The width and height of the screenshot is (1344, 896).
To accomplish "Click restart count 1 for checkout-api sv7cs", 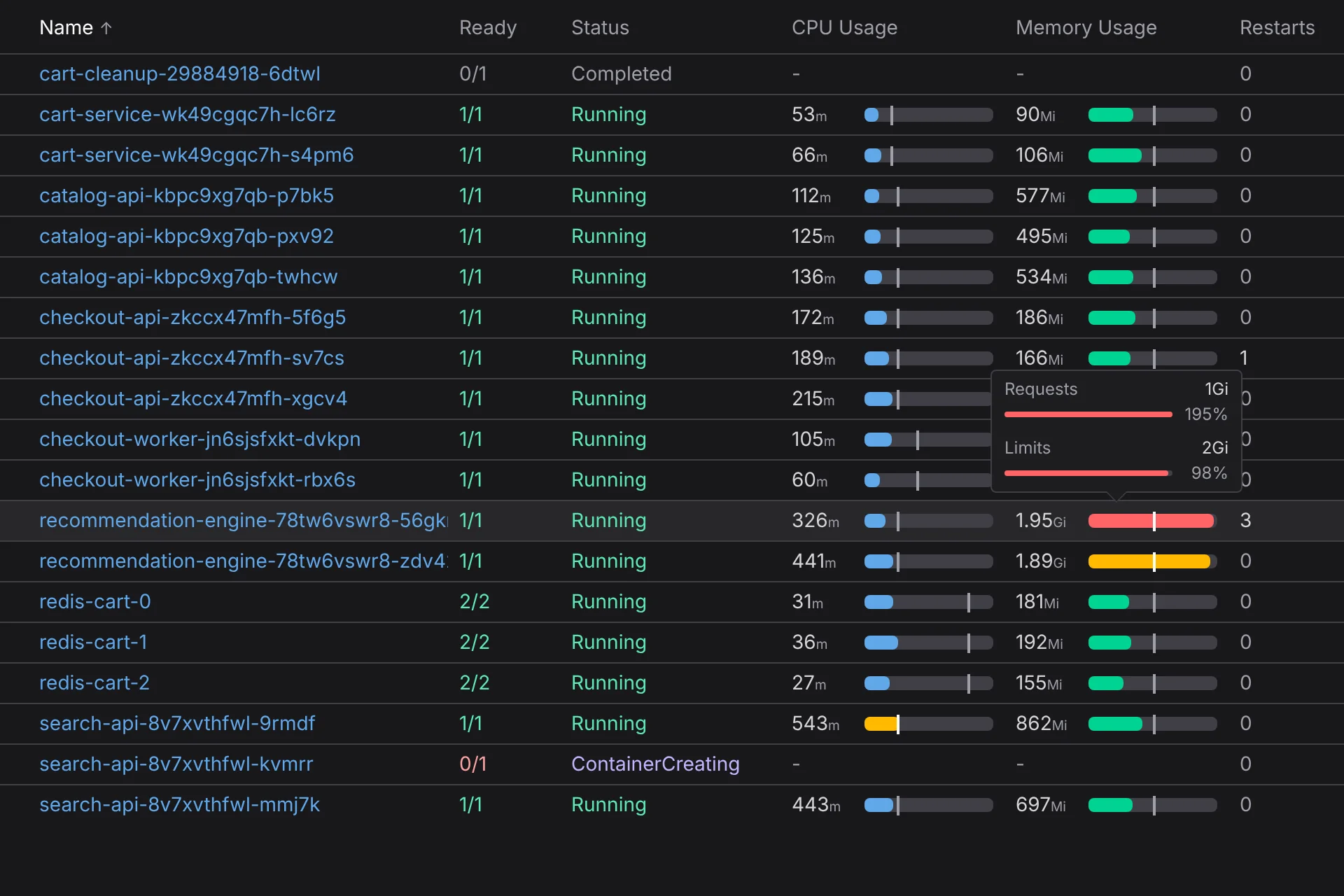I will click(1244, 358).
